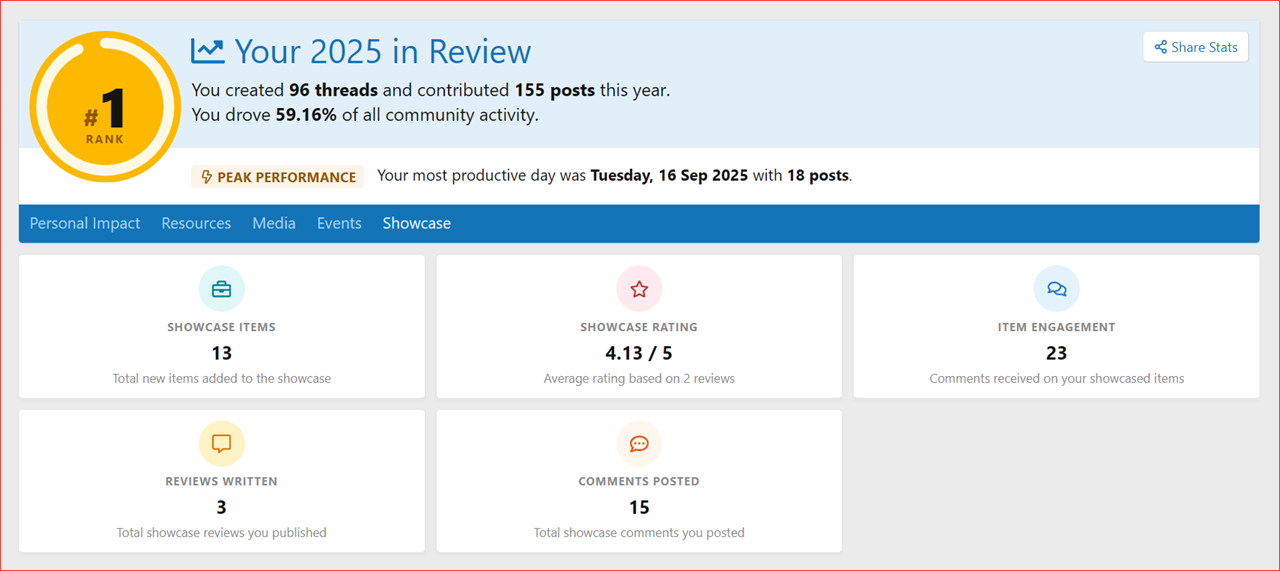Click the chat bubbles Item Engagement icon
This screenshot has width=1280, height=571.
pos(1056,289)
